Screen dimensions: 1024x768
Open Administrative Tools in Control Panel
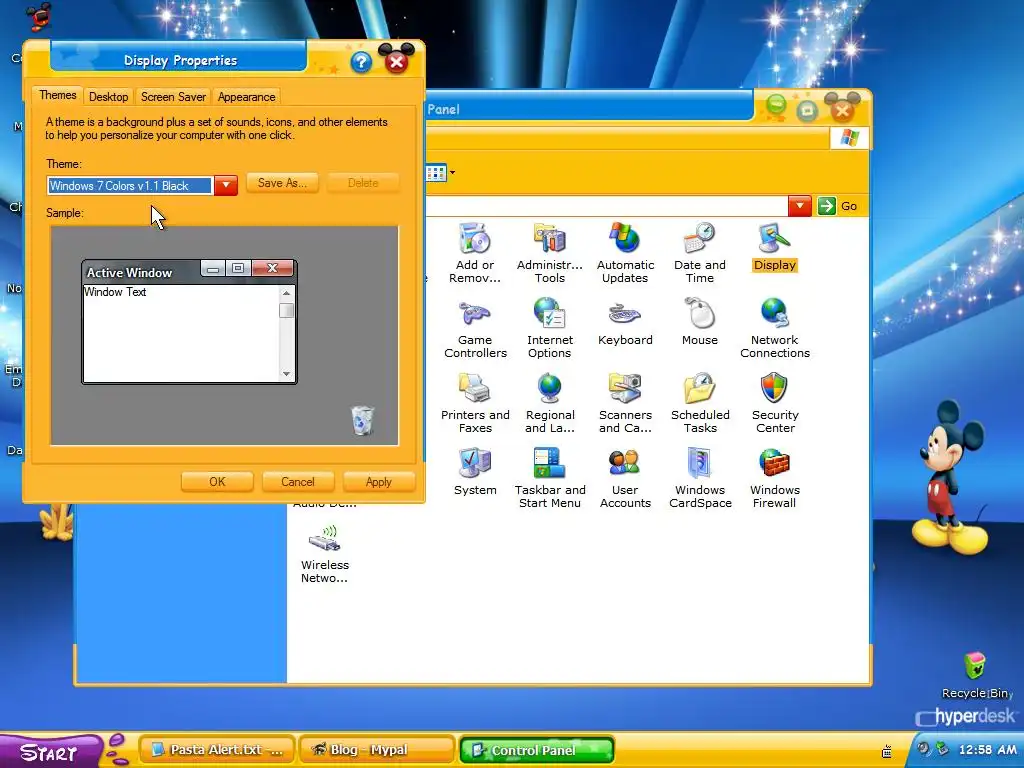click(x=550, y=252)
